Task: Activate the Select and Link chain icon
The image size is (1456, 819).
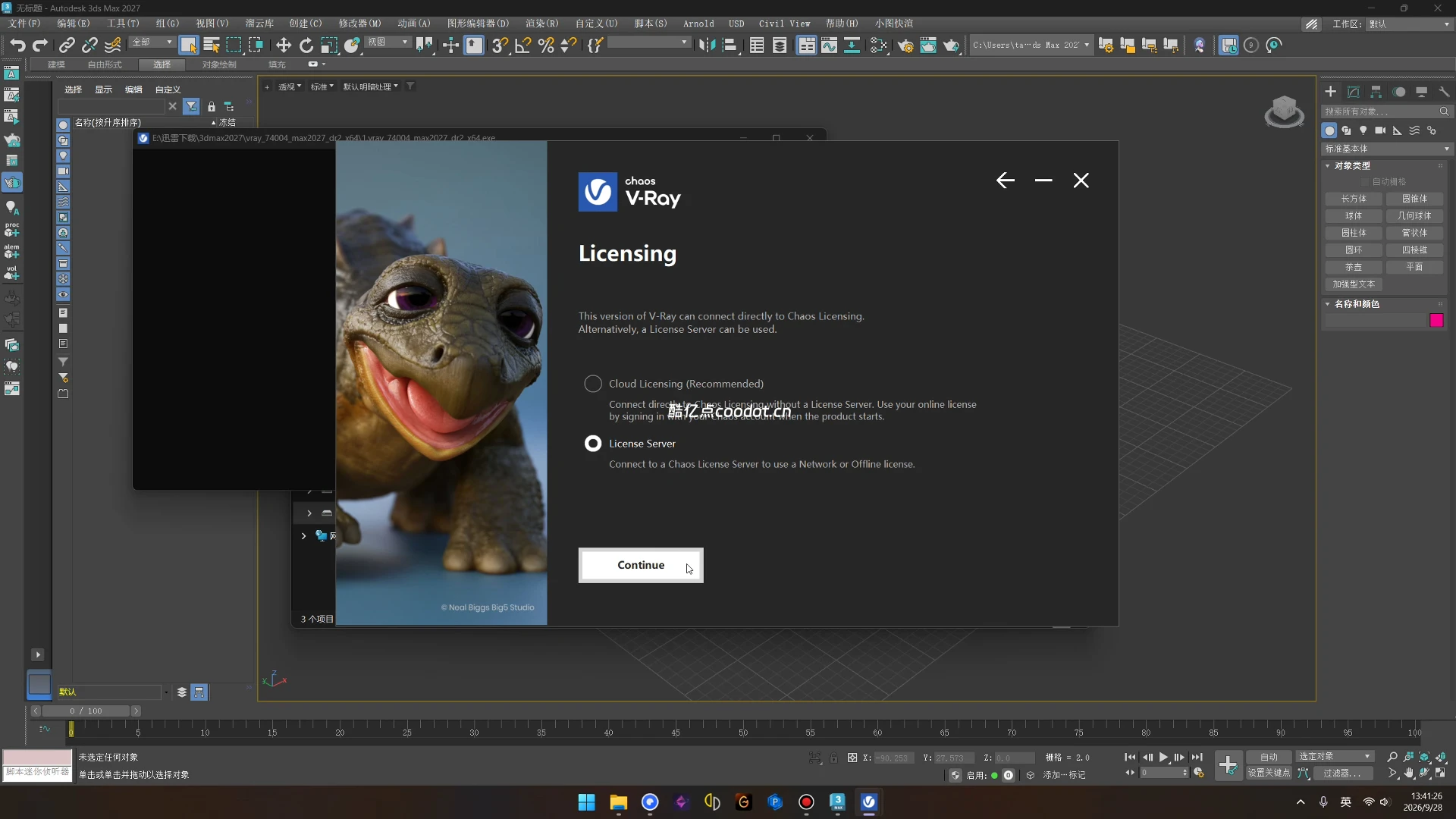Action: [x=67, y=45]
